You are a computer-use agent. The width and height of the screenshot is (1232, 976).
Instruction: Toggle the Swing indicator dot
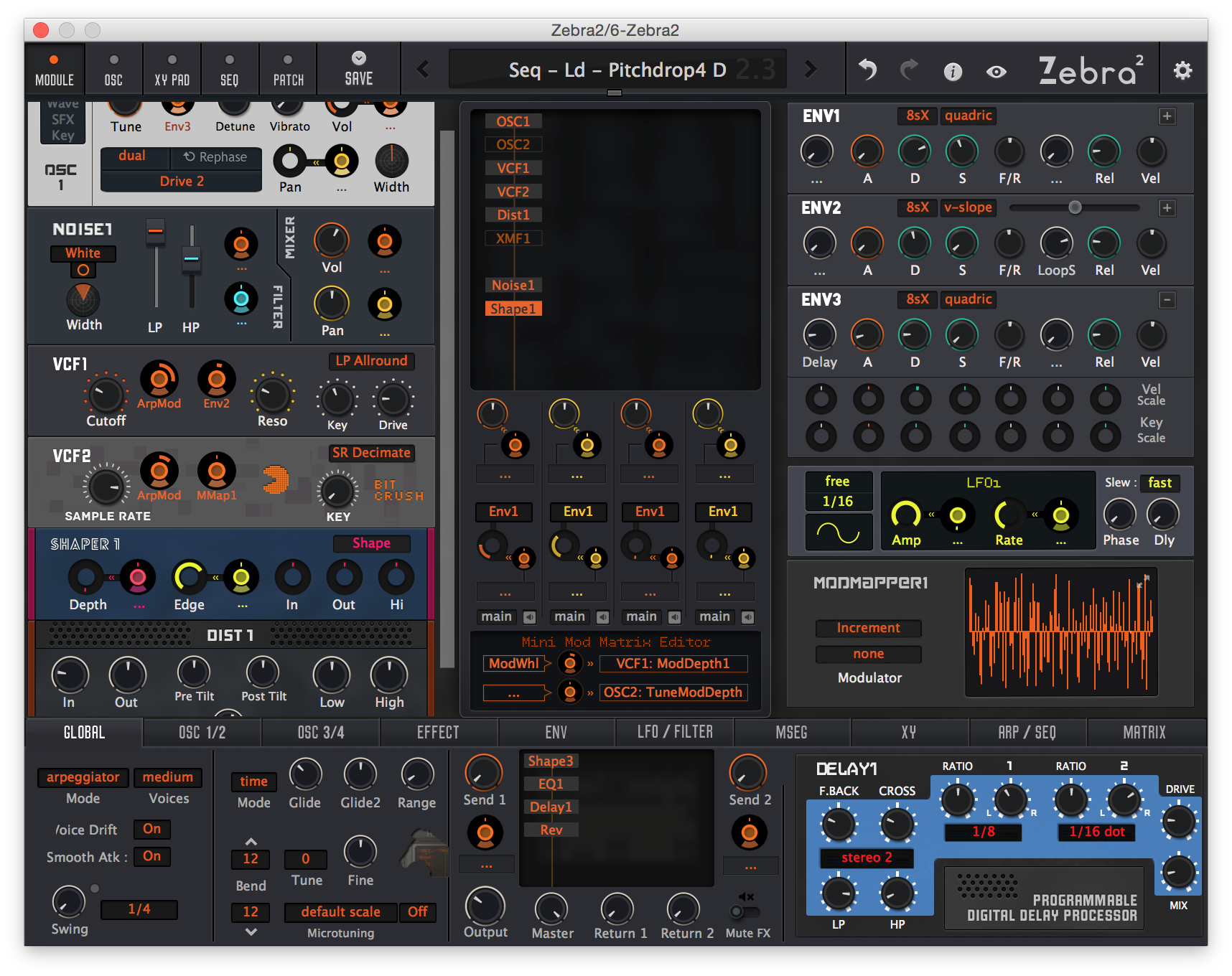pyautogui.click(x=94, y=888)
